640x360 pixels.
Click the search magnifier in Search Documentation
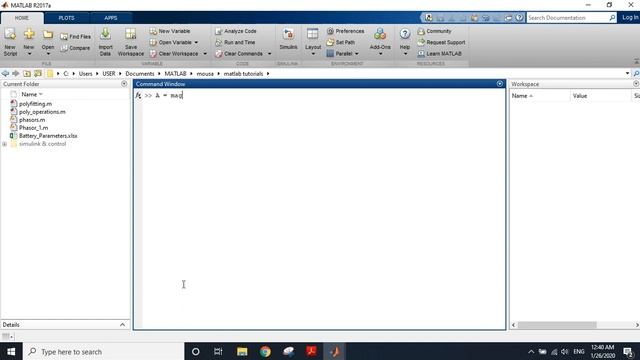click(x=612, y=18)
